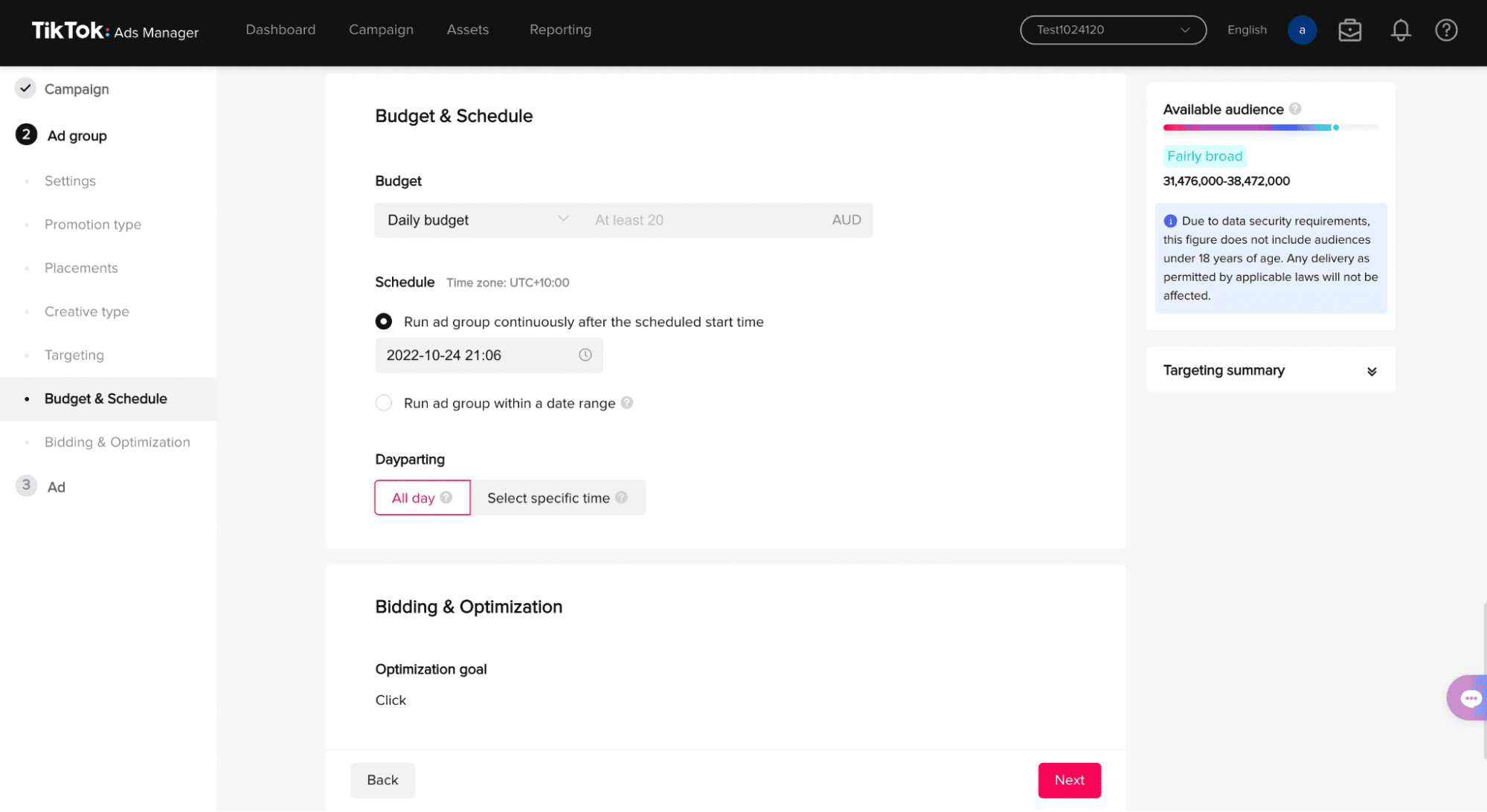Screen dimensions: 1487x812
Task: Open the clock picker in start time field
Action: (585, 355)
